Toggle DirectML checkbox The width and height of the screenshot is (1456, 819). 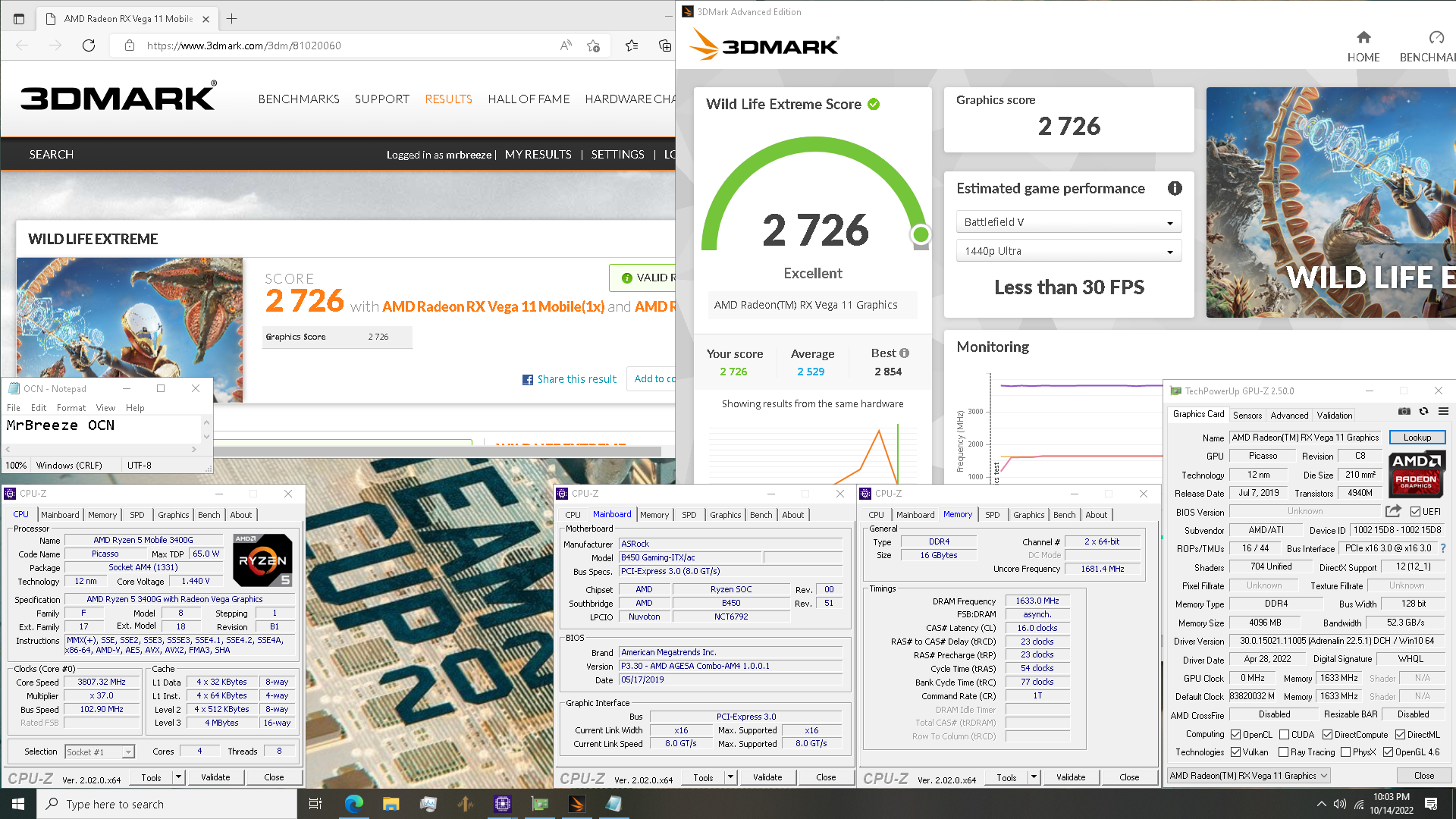(1400, 734)
